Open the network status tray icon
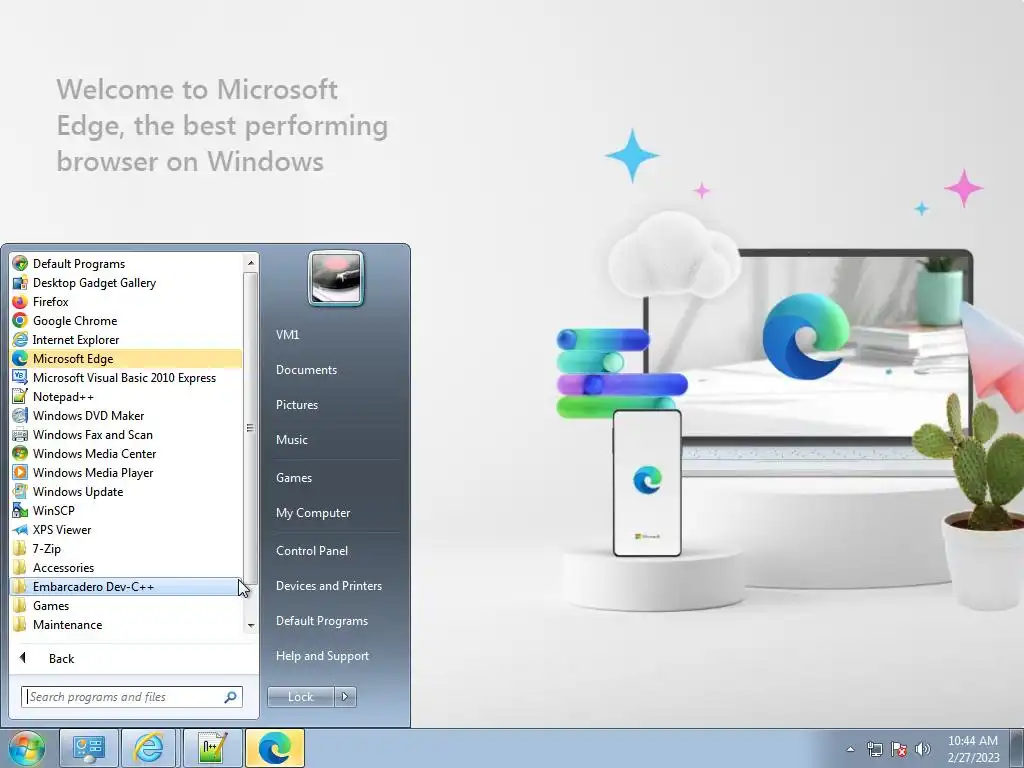The image size is (1024, 768). 874,749
